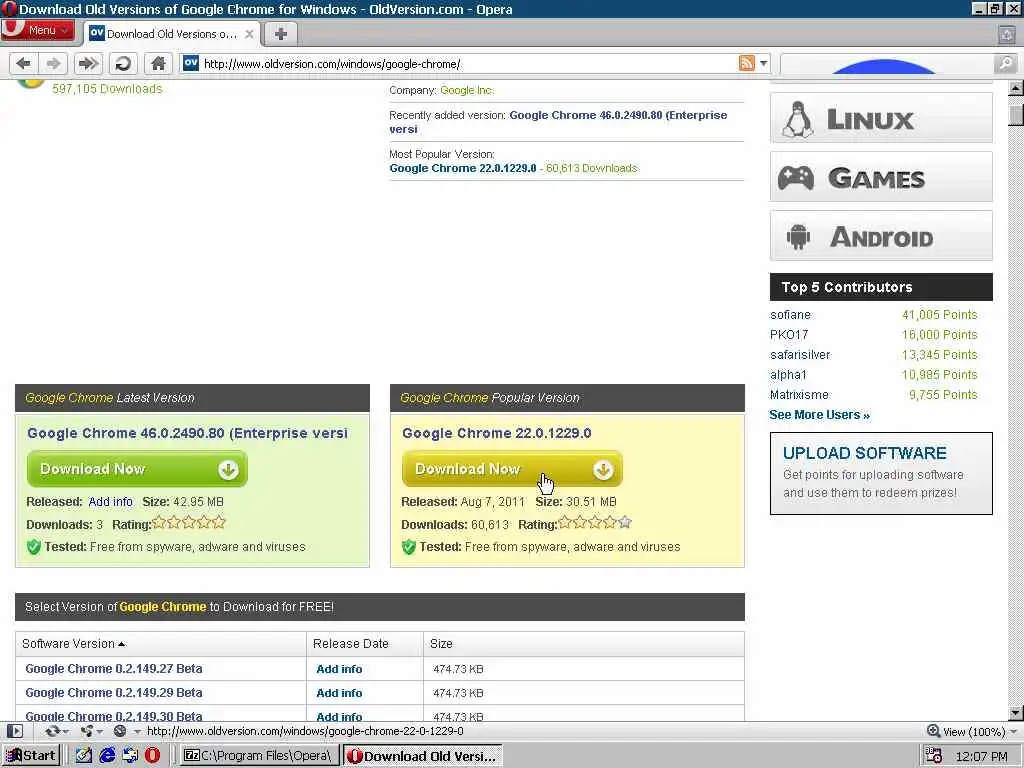Click the notepad quick launch icon
The height and width of the screenshot is (768, 1024).
(x=84, y=756)
